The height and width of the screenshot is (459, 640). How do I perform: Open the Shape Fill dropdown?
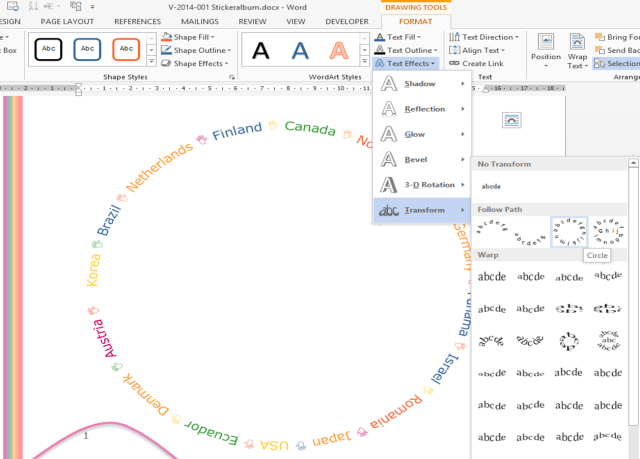pyautogui.click(x=194, y=37)
